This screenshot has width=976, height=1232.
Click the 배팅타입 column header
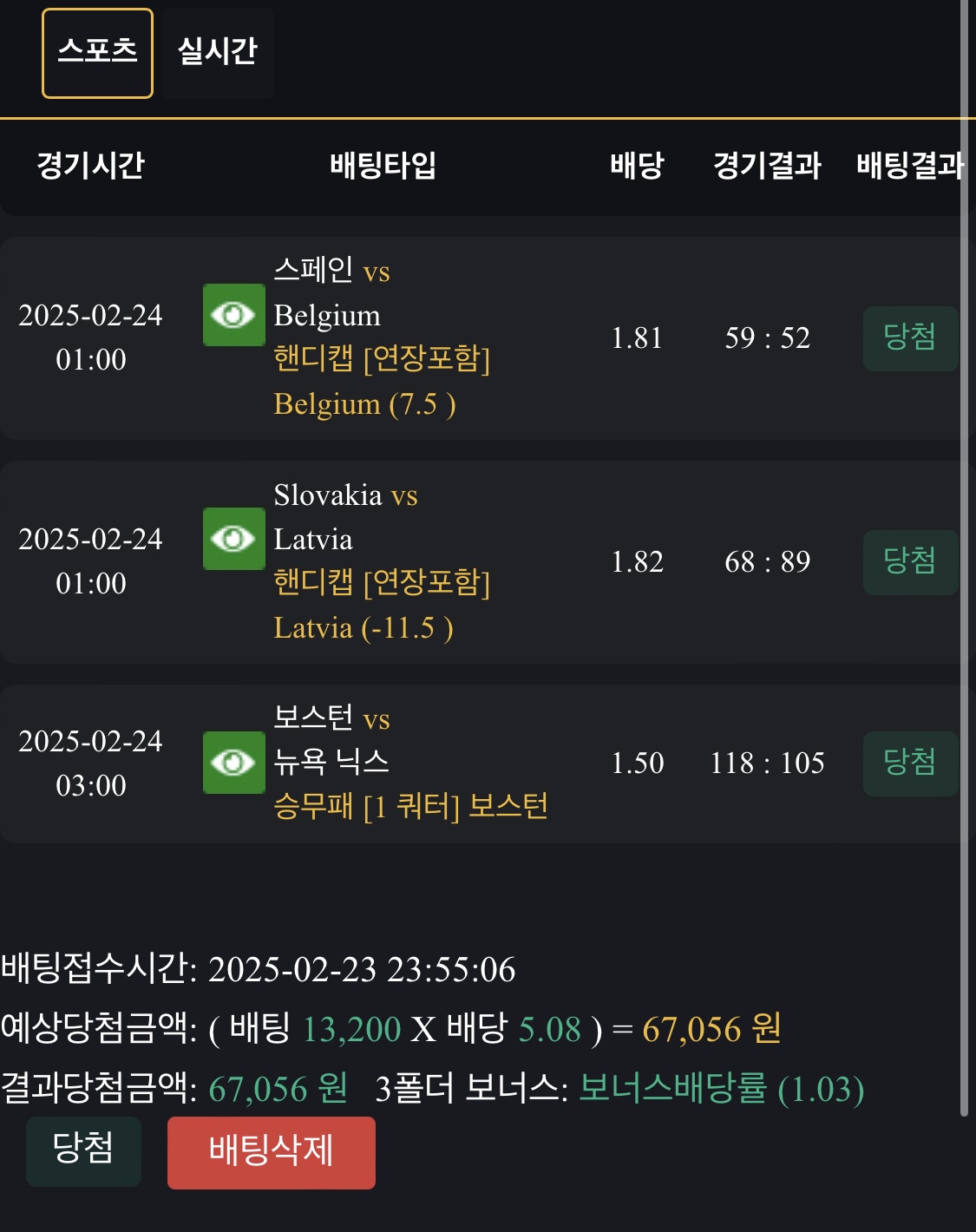(x=383, y=165)
